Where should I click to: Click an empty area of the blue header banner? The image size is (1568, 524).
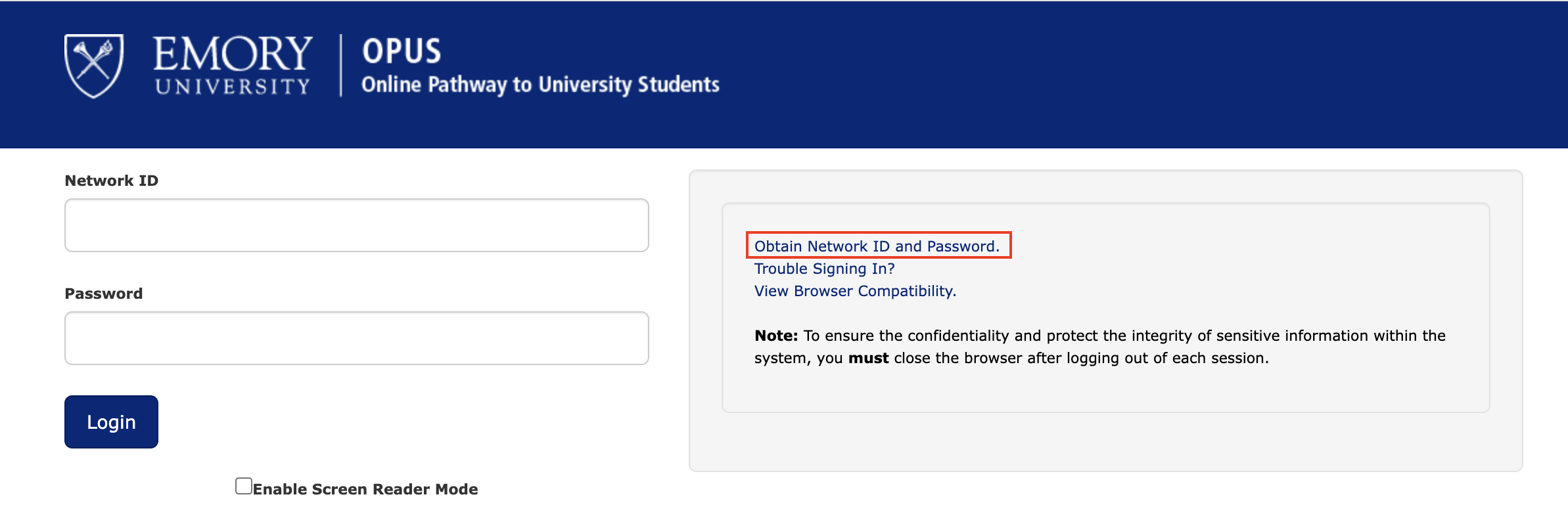pos(1117,72)
